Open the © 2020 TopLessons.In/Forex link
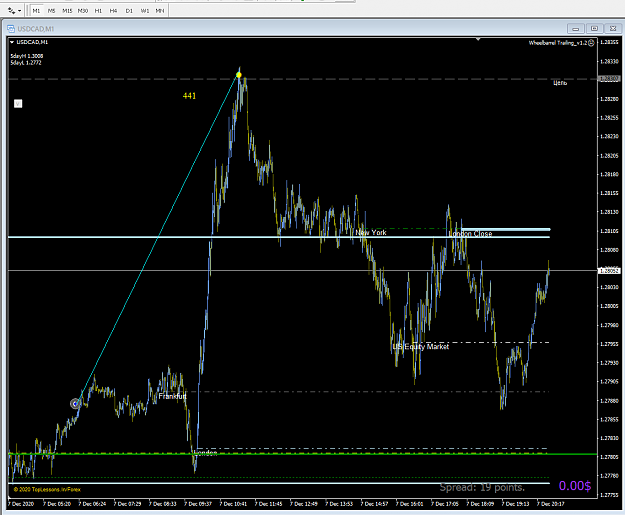Image resolution: width=625 pixels, height=515 pixels. [x=47, y=489]
